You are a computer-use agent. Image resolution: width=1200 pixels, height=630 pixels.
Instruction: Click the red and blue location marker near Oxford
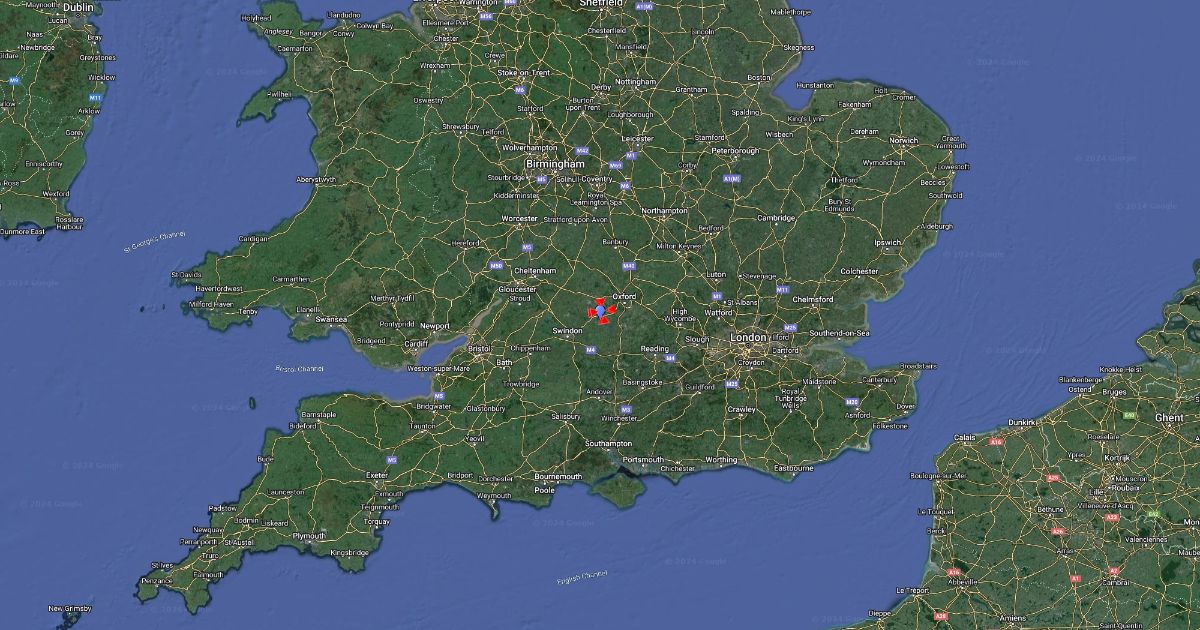click(601, 312)
